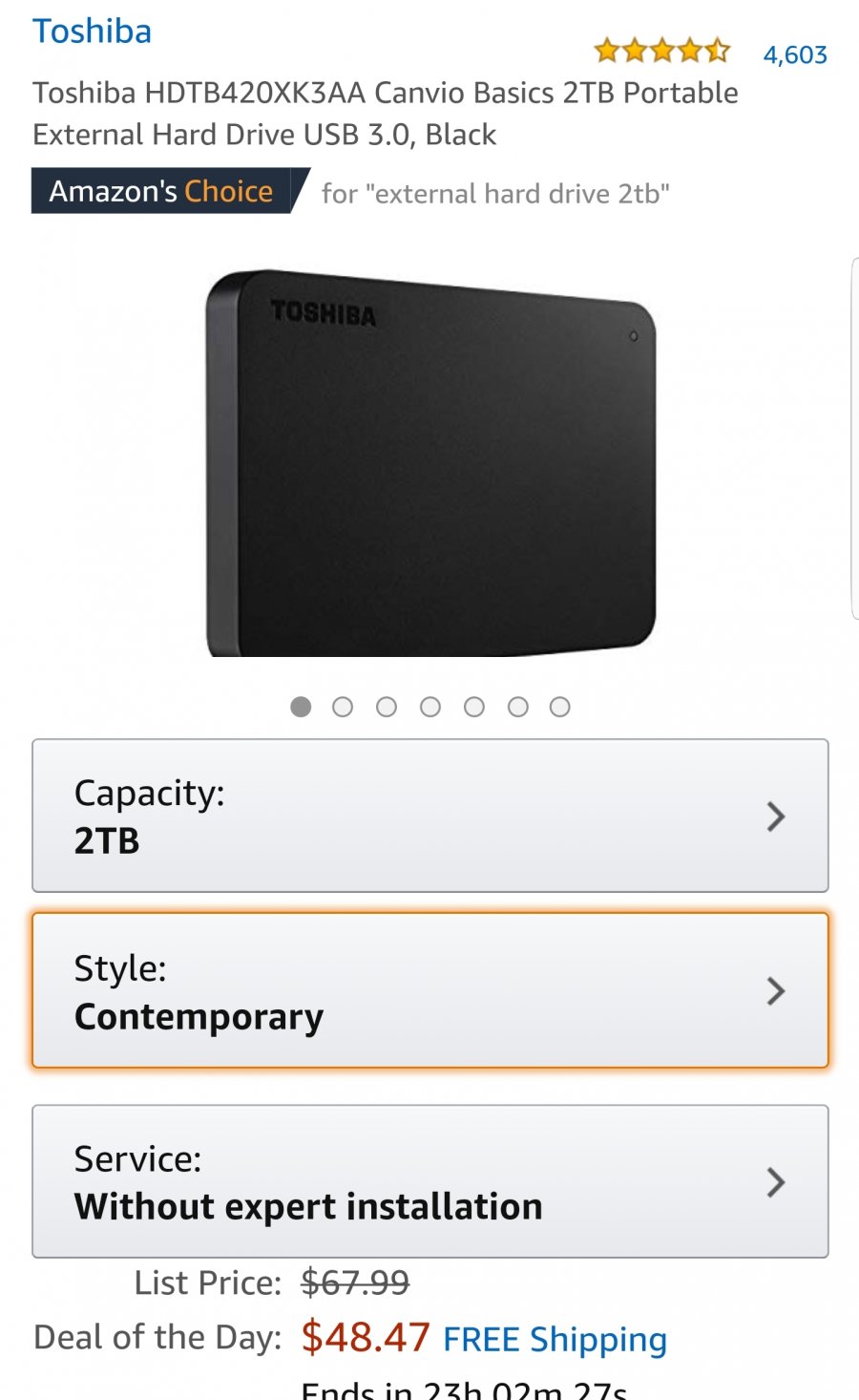Select the last image carousel dot

[560, 707]
